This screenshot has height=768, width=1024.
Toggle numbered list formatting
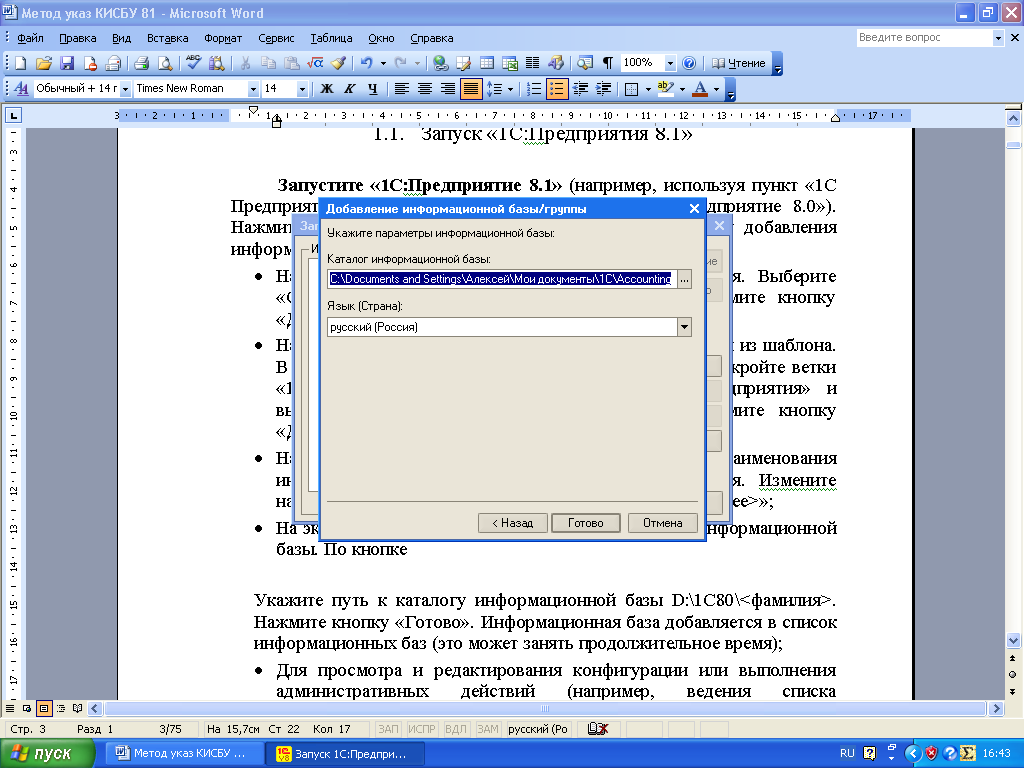click(x=534, y=88)
